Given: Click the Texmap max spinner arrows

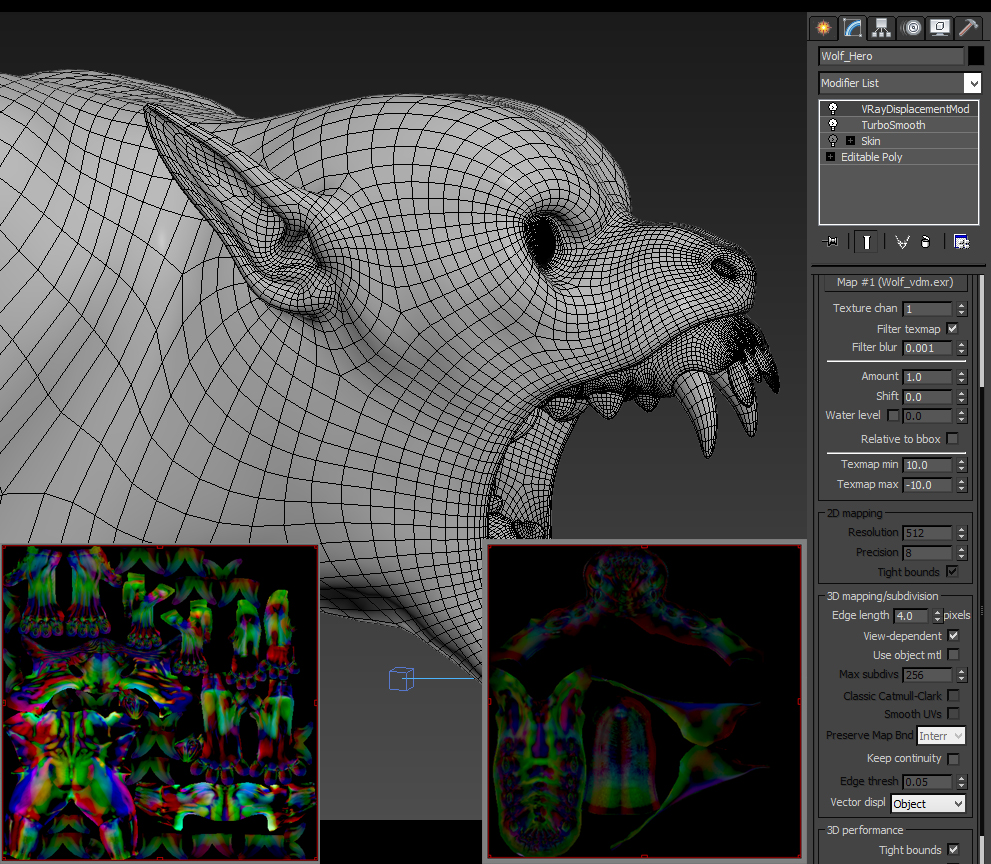Looking at the screenshot, I should click(x=961, y=485).
